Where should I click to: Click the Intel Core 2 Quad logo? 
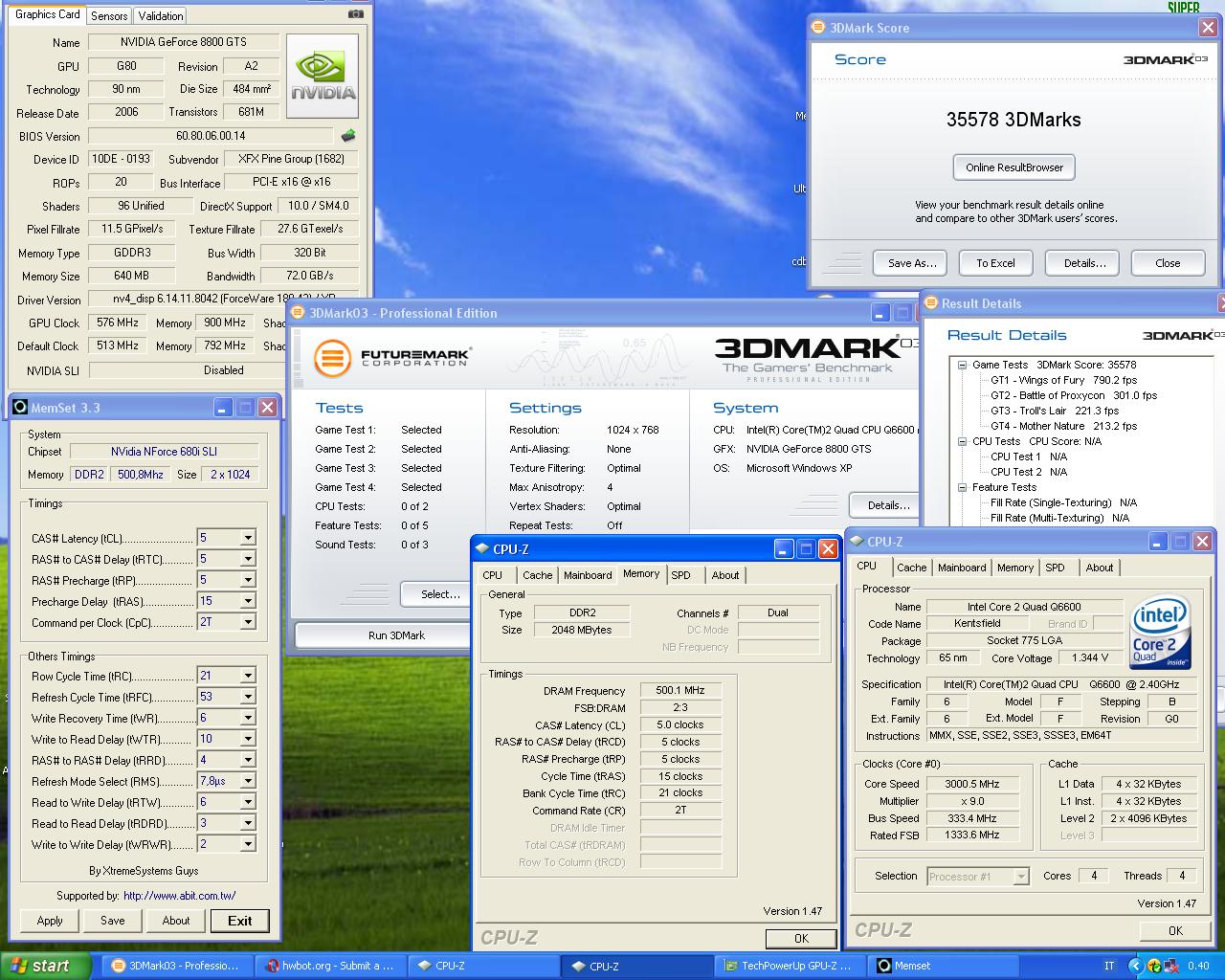pyautogui.click(x=1161, y=632)
